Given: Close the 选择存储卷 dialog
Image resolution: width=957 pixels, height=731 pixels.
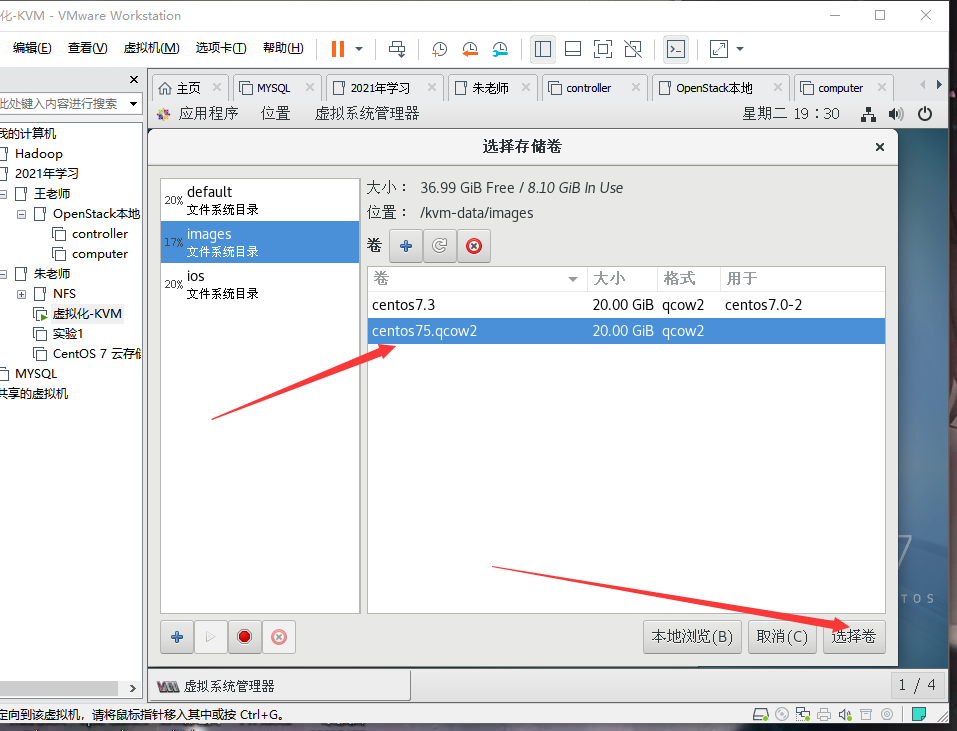Looking at the screenshot, I should click(x=879, y=147).
